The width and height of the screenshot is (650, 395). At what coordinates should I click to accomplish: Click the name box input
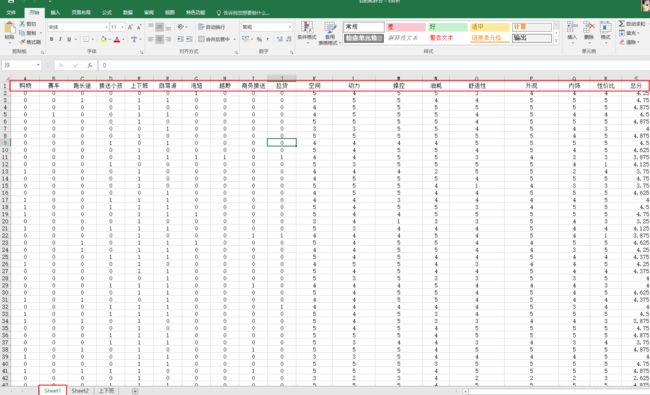[19, 65]
